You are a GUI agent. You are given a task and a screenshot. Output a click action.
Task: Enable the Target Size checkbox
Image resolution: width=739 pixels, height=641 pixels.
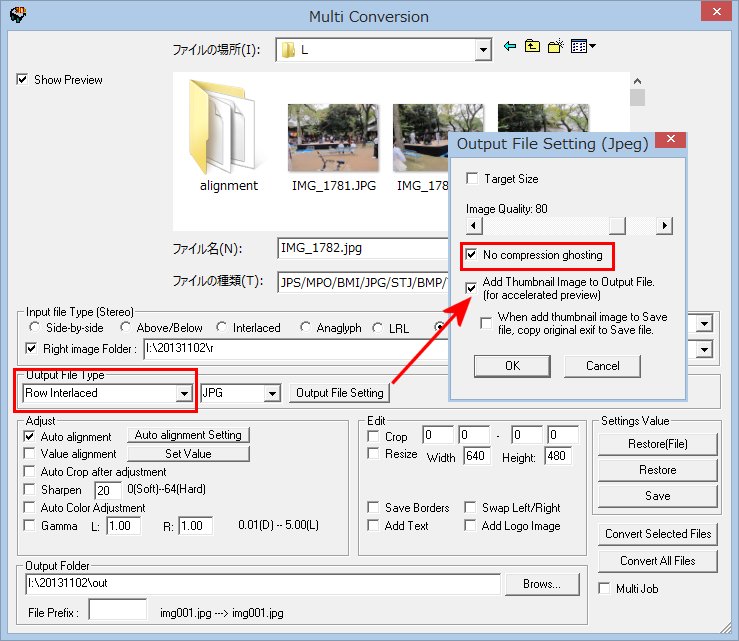point(472,179)
